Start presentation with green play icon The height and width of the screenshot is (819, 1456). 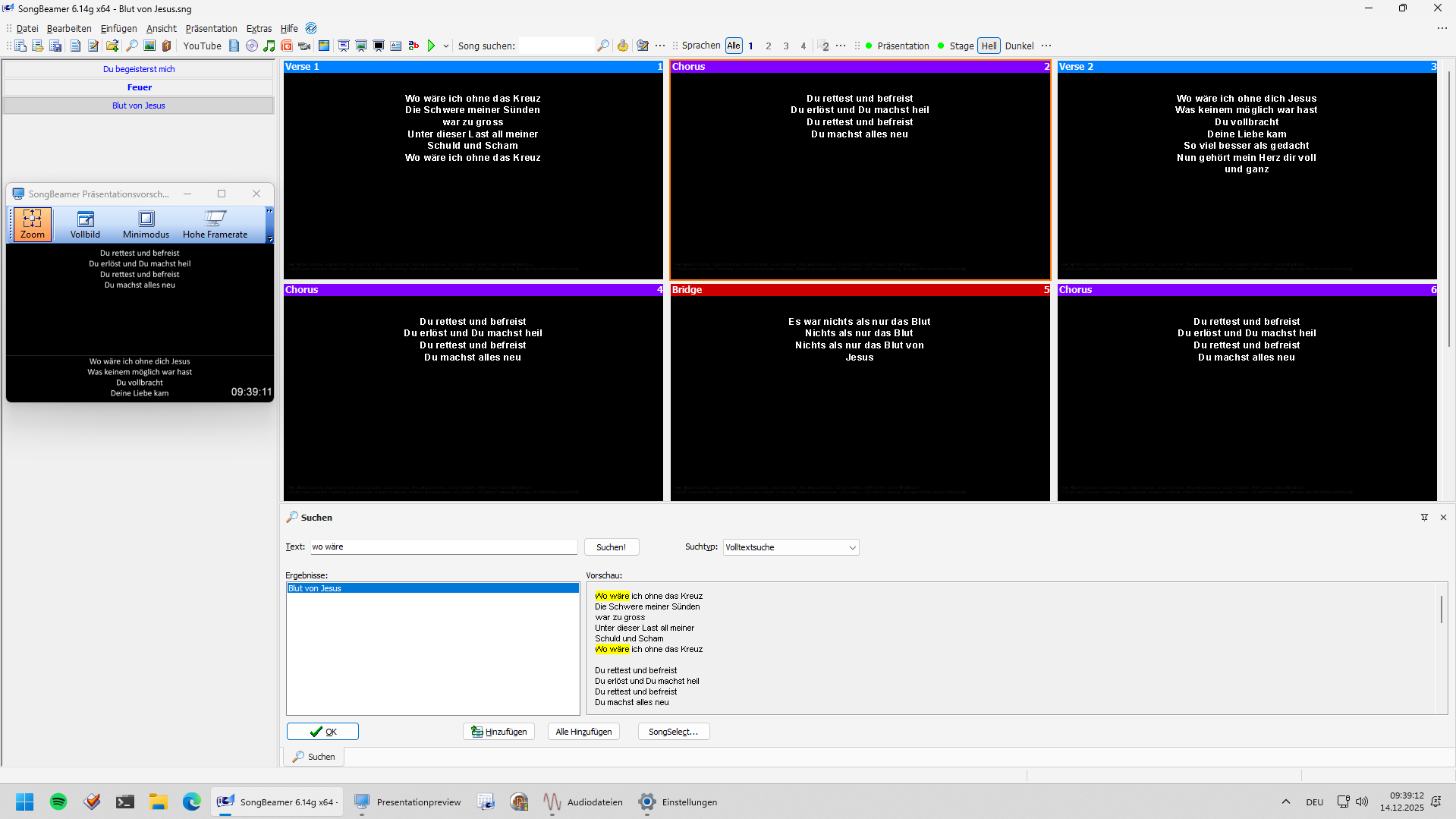click(x=431, y=46)
